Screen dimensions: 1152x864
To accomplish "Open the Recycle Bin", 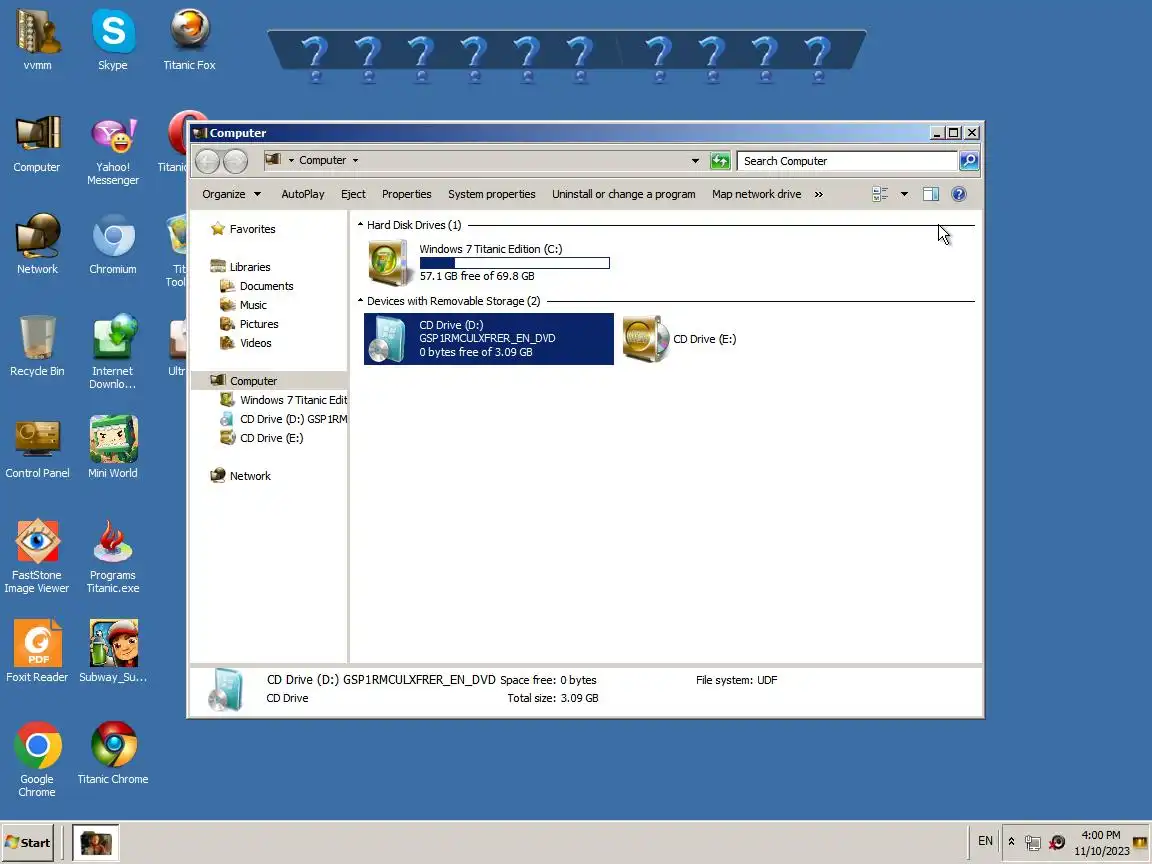I will click(x=37, y=345).
